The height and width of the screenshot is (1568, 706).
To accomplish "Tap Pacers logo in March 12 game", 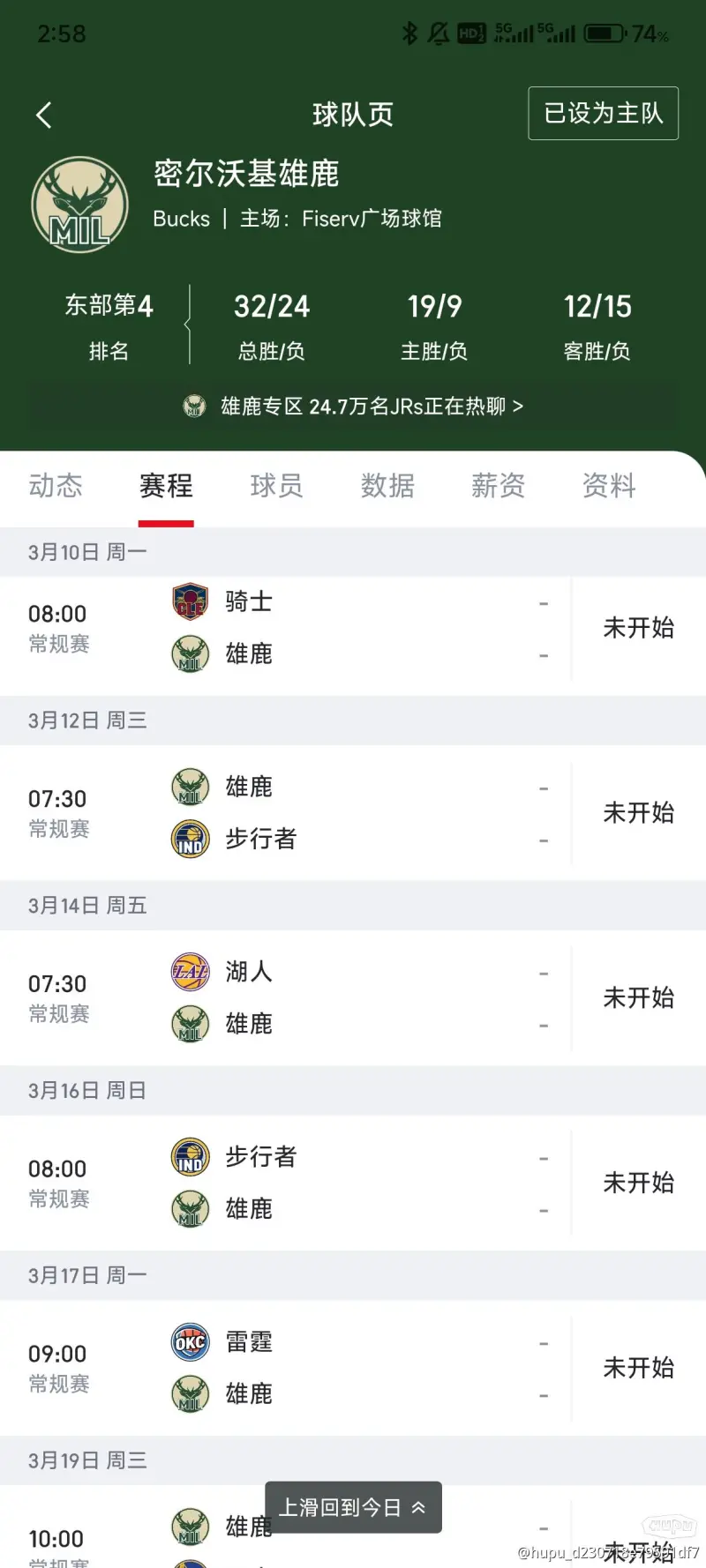I will pos(190,839).
